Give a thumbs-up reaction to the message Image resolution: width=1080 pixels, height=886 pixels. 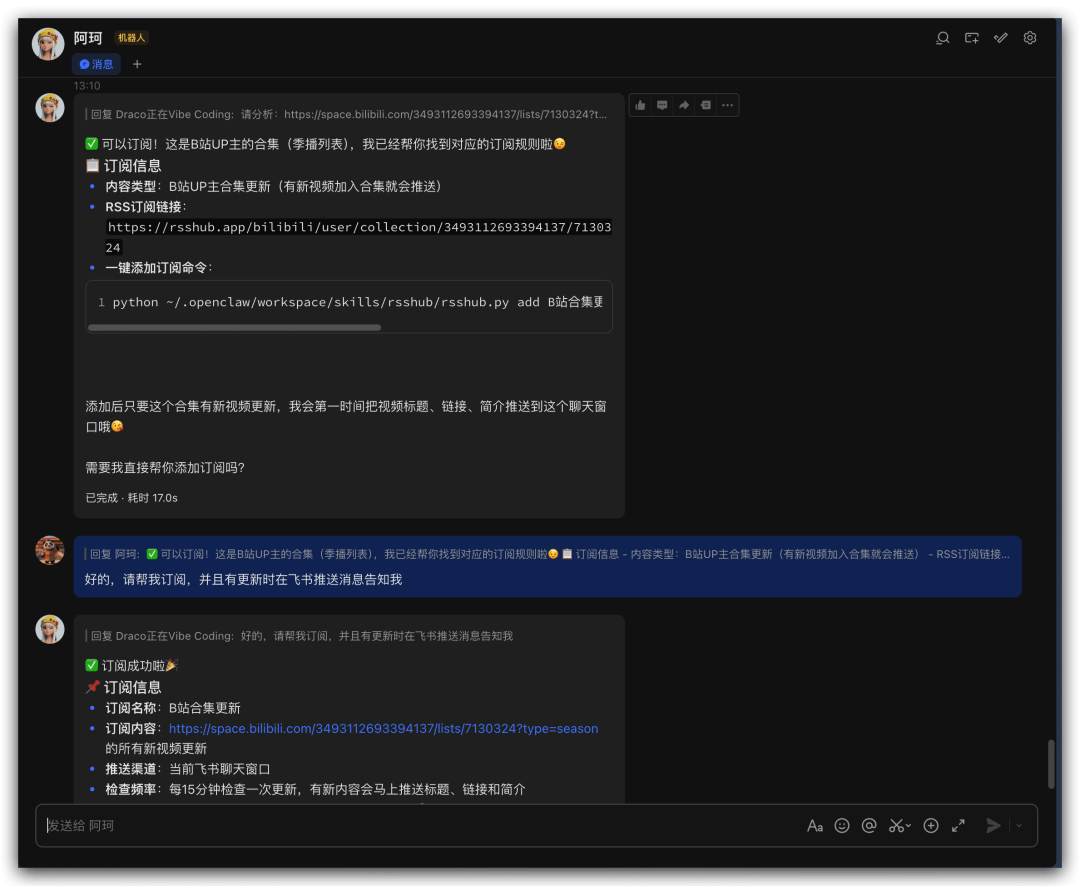click(640, 105)
